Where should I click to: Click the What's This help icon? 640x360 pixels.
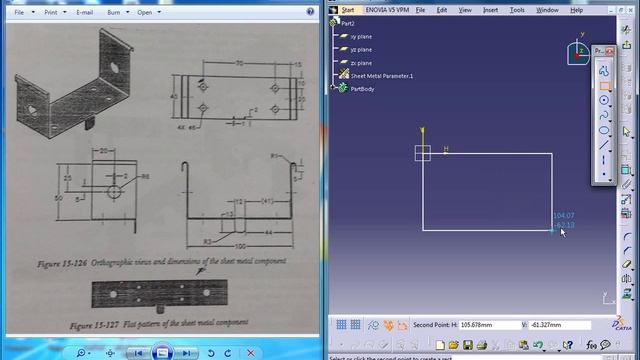coord(568,345)
